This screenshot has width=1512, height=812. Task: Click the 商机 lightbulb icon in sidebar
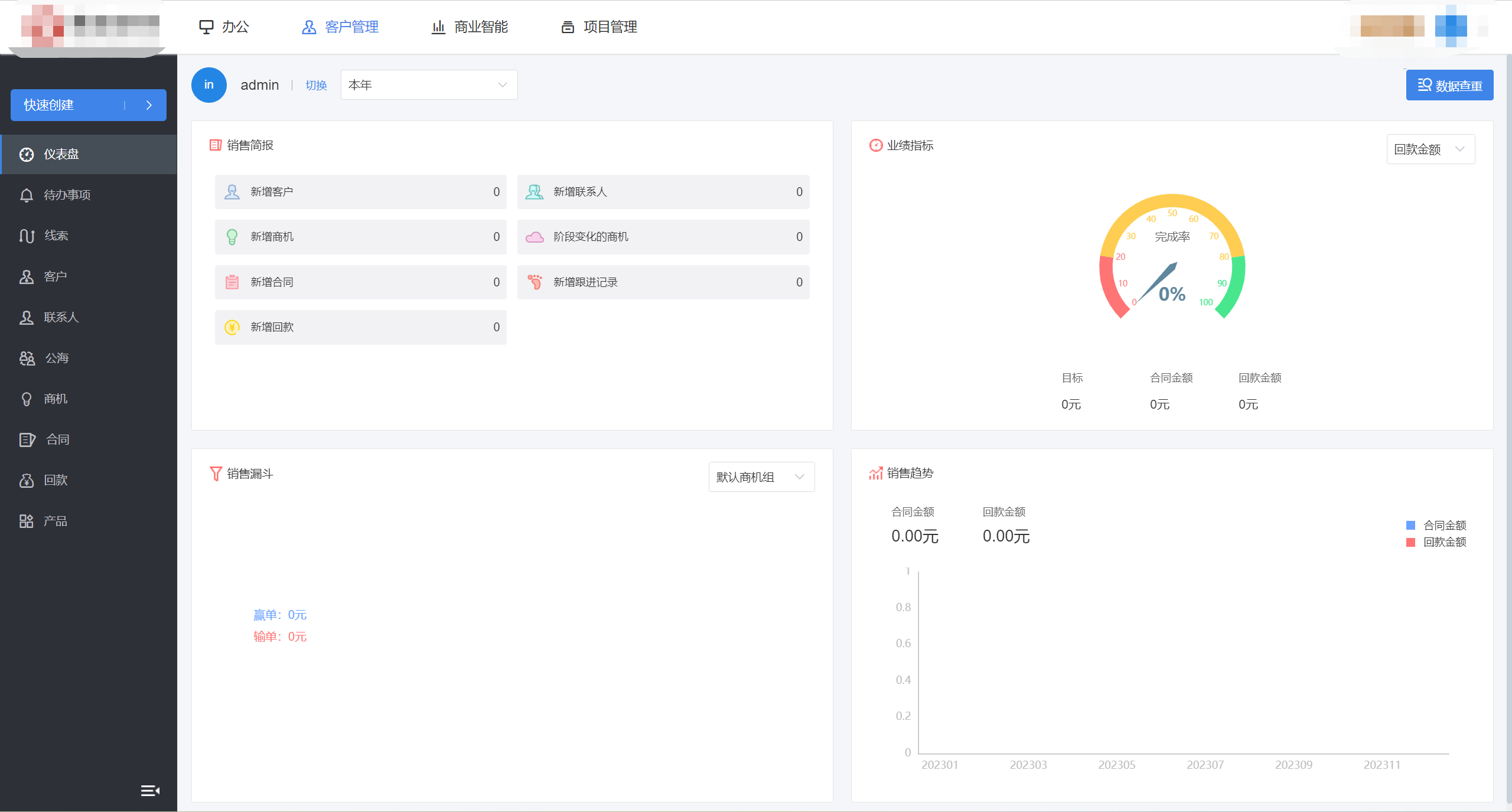tap(27, 399)
